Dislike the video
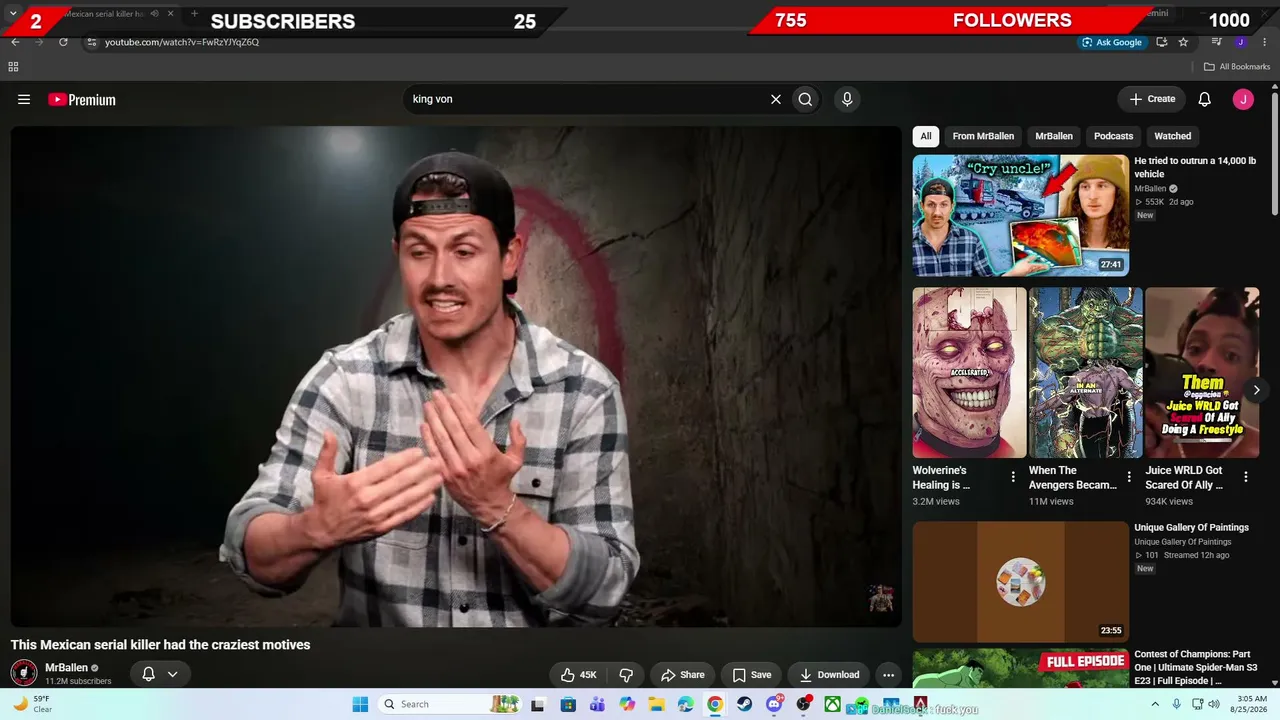Image resolution: width=1280 pixels, height=720 pixels. tap(627, 675)
